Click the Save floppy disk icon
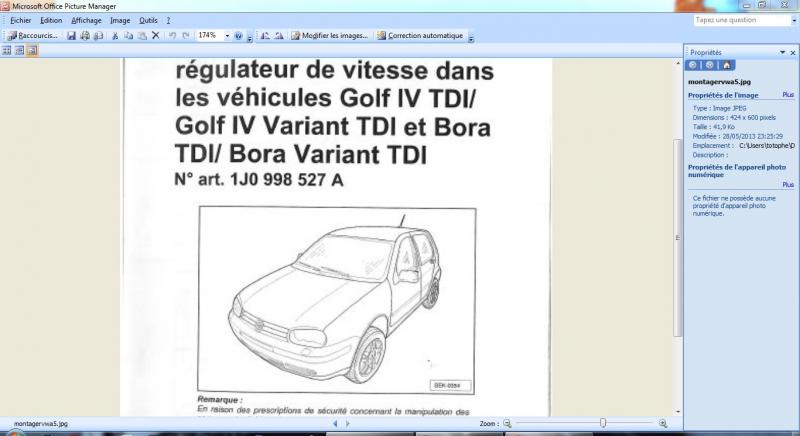800x436 pixels. (71, 36)
